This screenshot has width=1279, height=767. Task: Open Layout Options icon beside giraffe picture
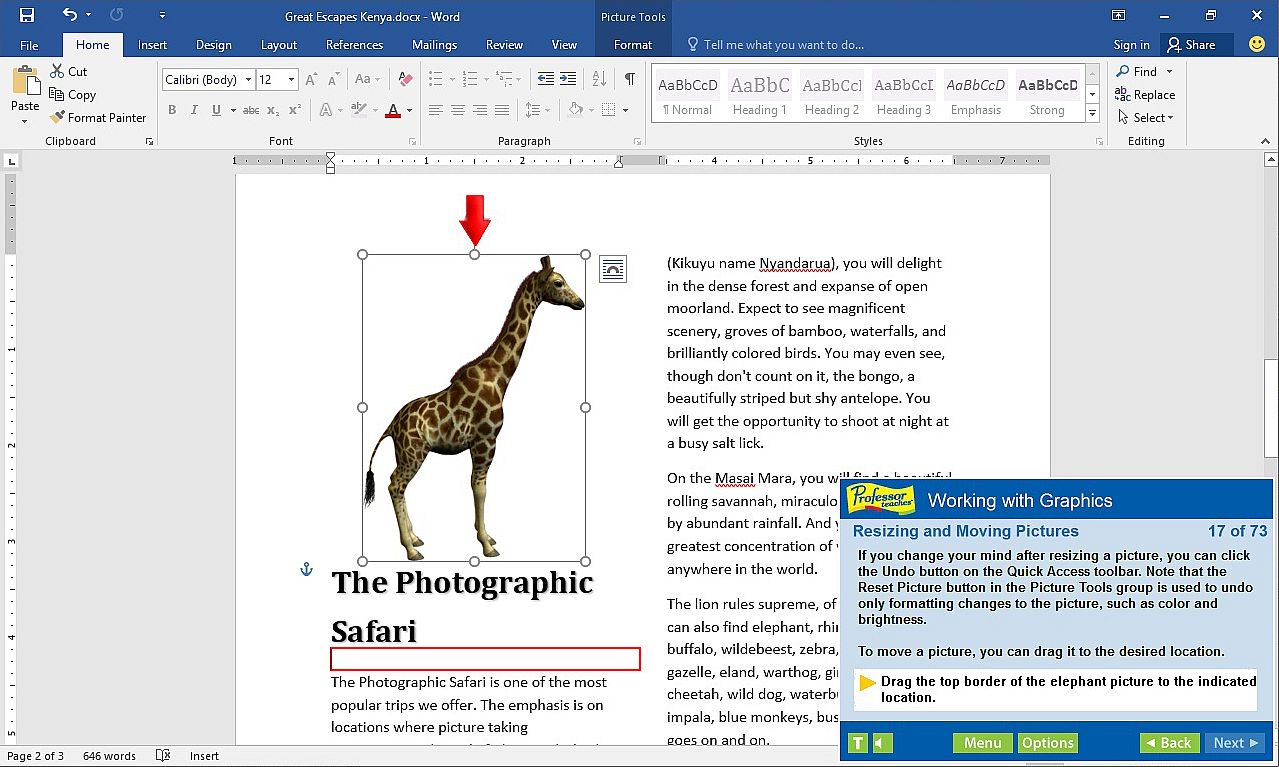point(613,268)
